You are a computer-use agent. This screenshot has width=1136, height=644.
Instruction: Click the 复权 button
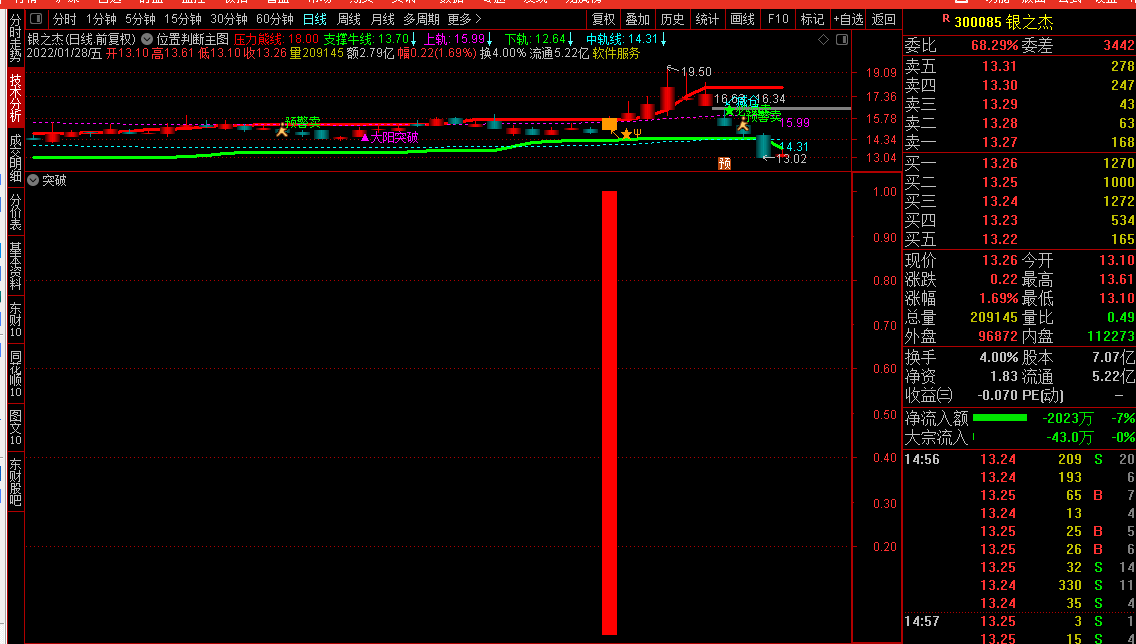(x=603, y=20)
